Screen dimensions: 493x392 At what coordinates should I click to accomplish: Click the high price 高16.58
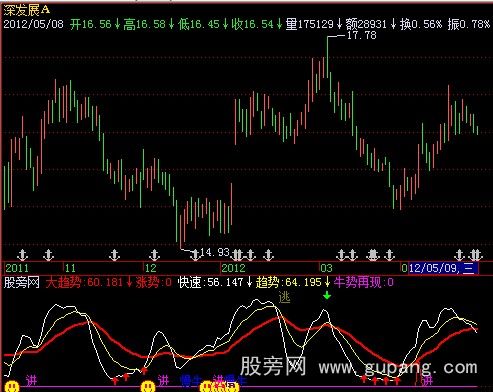click(144, 24)
